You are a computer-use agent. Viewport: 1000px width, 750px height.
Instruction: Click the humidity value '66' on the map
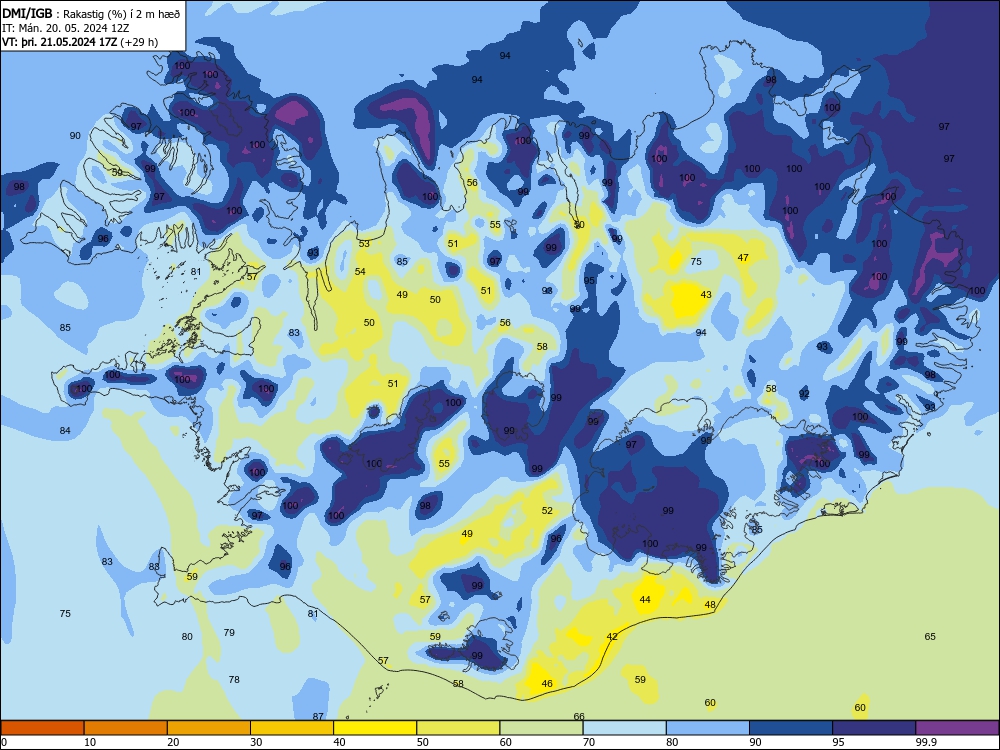(x=579, y=716)
